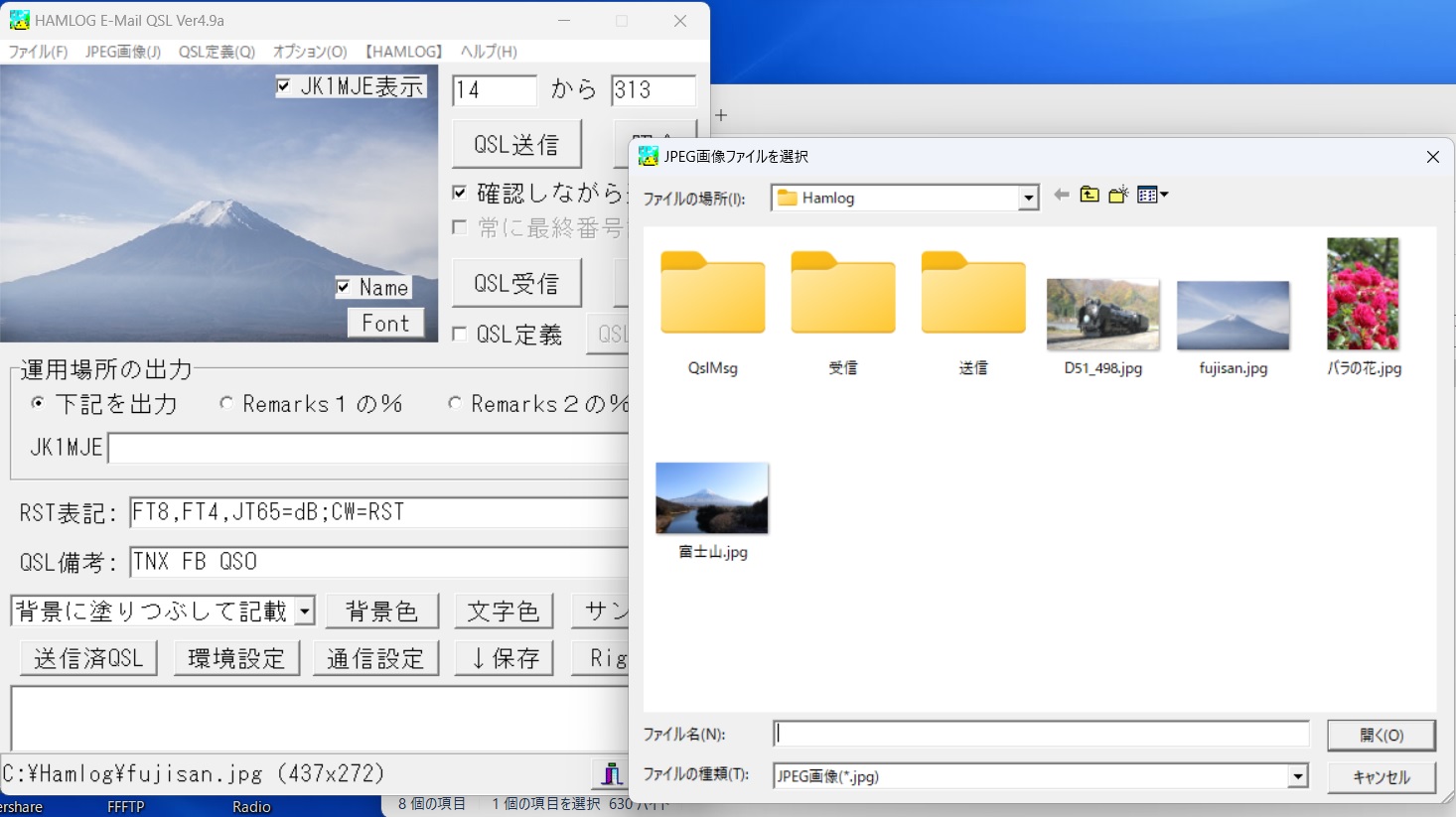This screenshot has height=817, width=1456.
Task: Open the 背景に塗りつぶして記載 dropdown
Action: click(305, 611)
